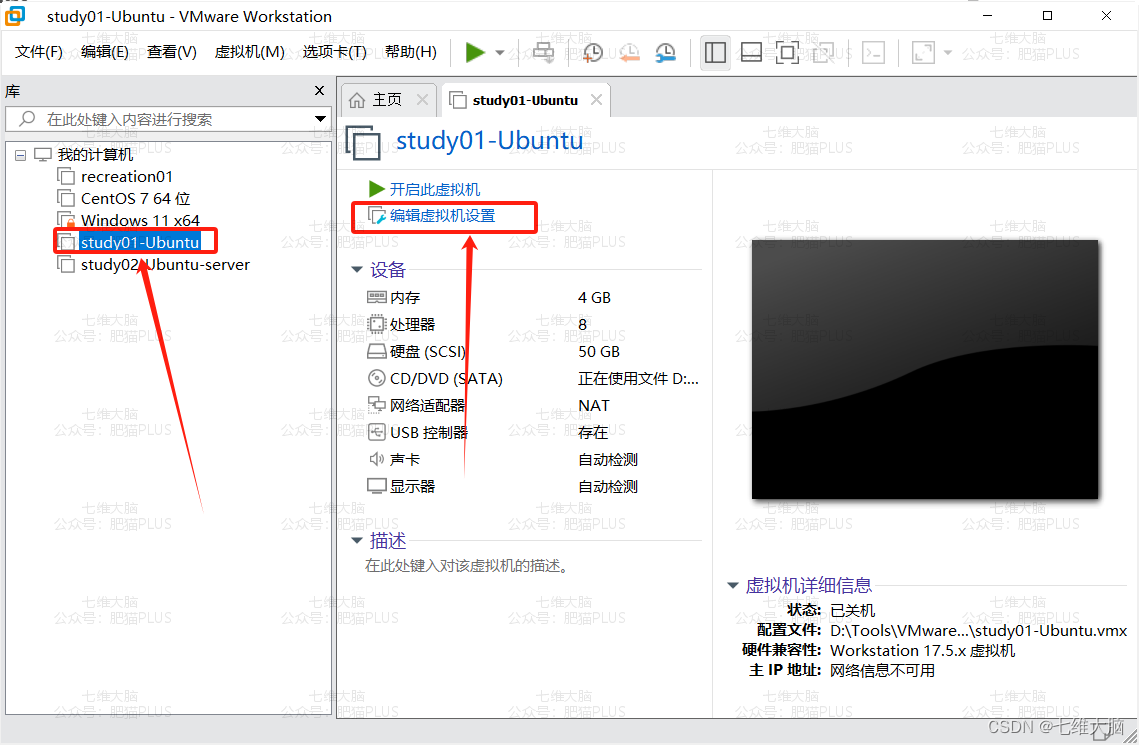The height and width of the screenshot is (745, 1139).
Task: Toggle the library sidebar view icon
Action: point(716,52)
